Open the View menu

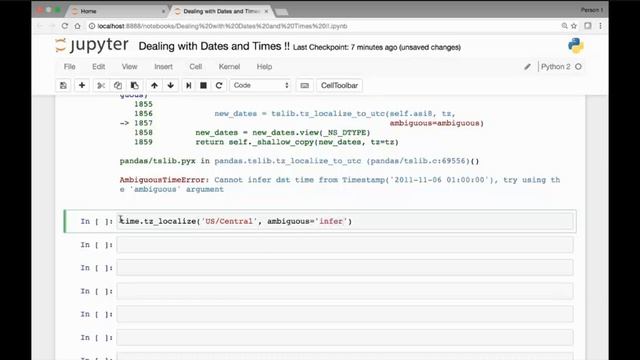coord(129,67)
